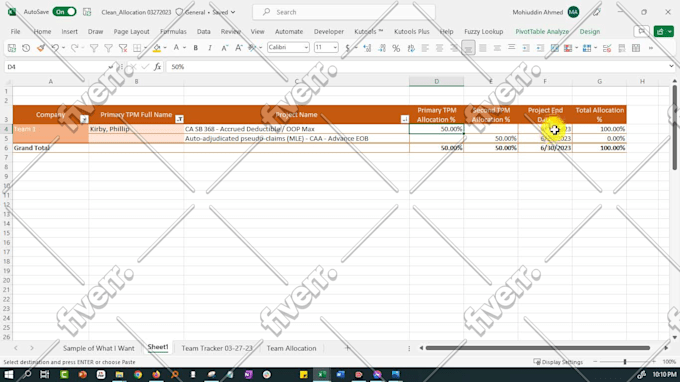Click the Wrap Text icon
The width and height of the screenshot is (680, 382).
tap(411, 48)
